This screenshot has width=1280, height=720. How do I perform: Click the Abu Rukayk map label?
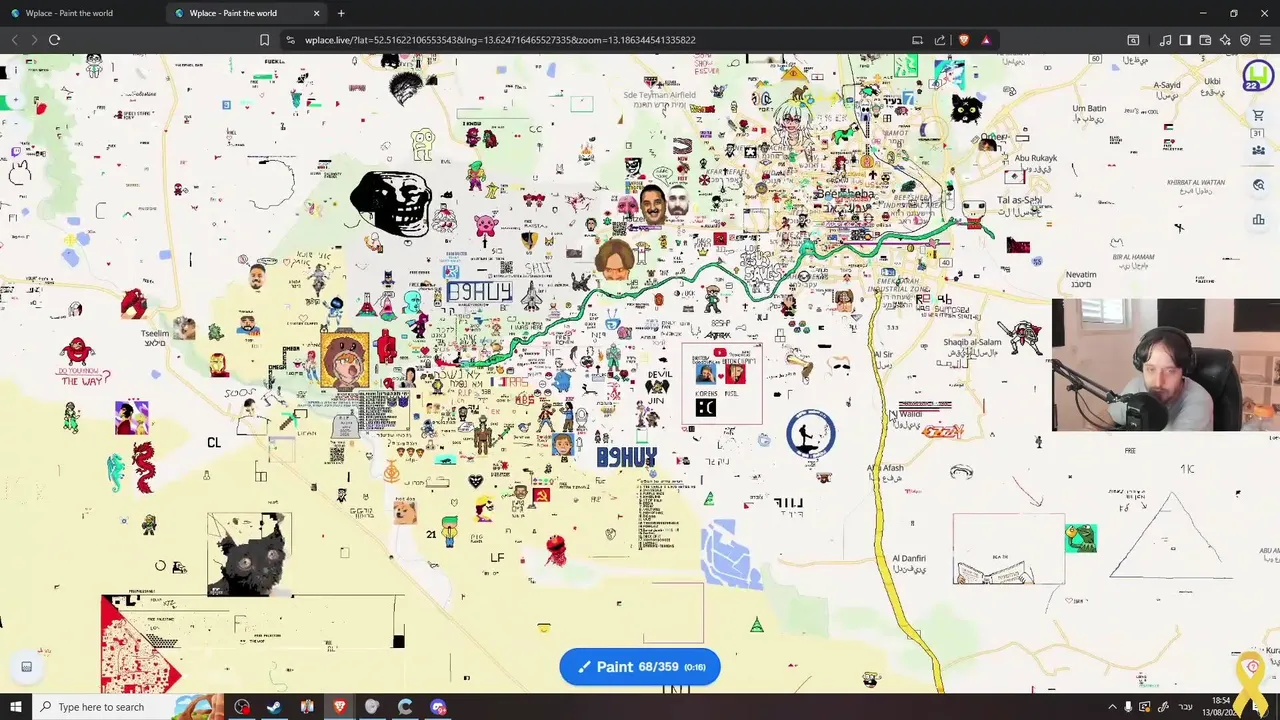[1035, 158]
